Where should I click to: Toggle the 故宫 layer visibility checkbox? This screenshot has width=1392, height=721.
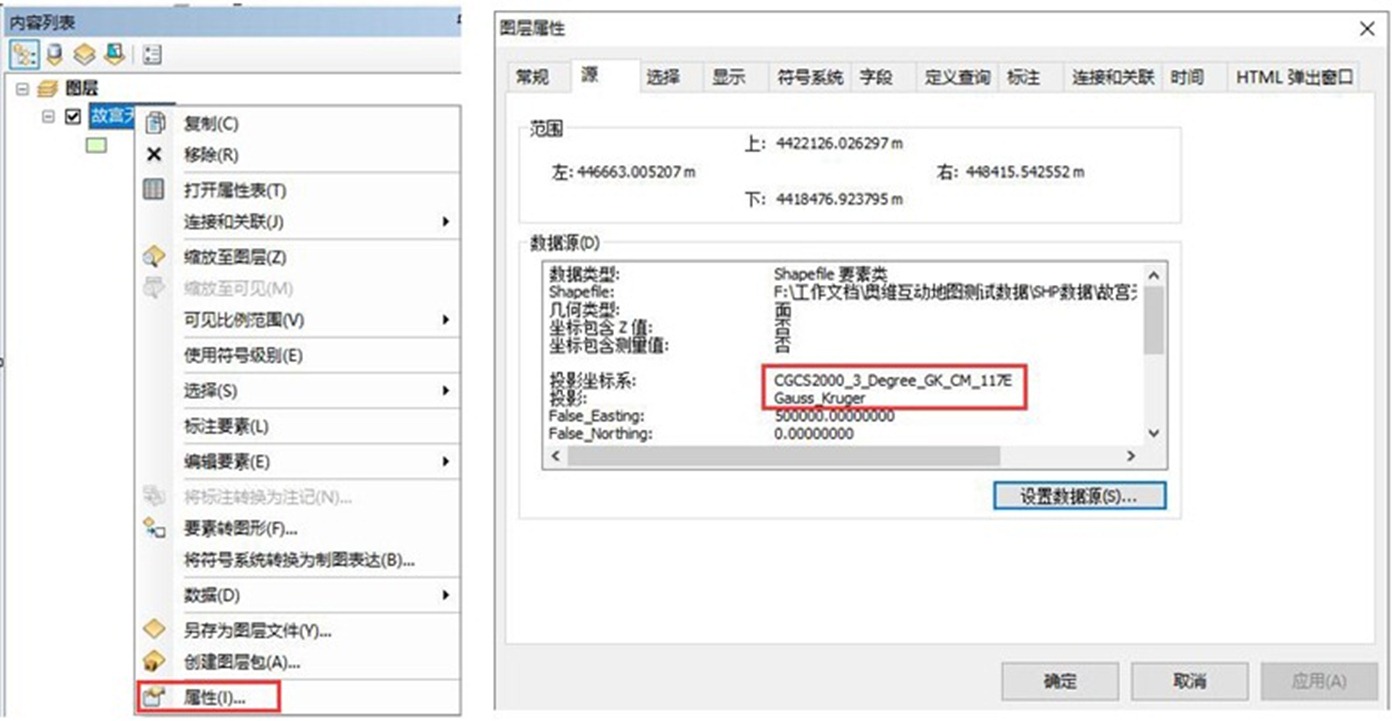coord(72,116)
